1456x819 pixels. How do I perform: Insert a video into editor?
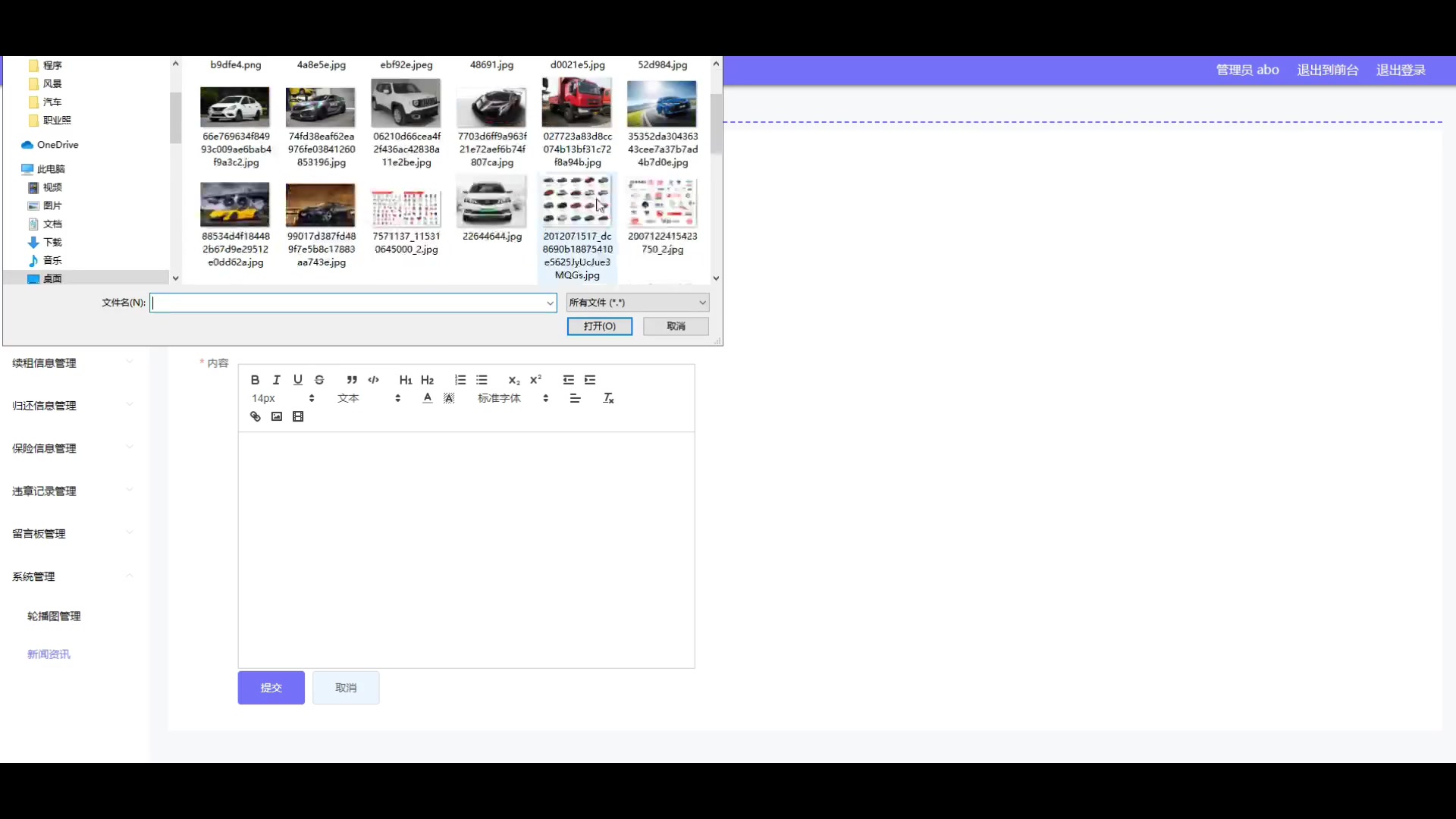tap(298, 416)
